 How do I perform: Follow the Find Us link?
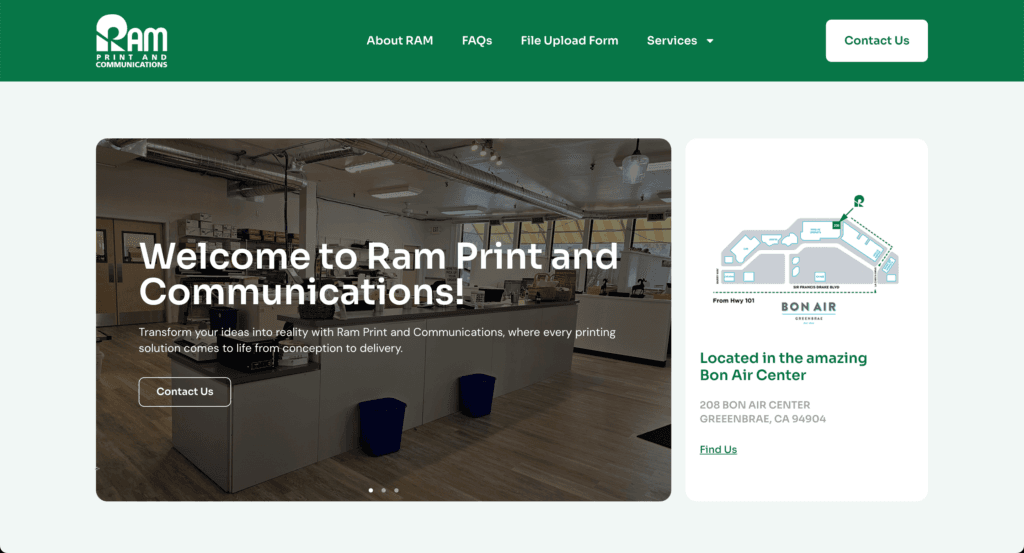[x=718, y=450]
